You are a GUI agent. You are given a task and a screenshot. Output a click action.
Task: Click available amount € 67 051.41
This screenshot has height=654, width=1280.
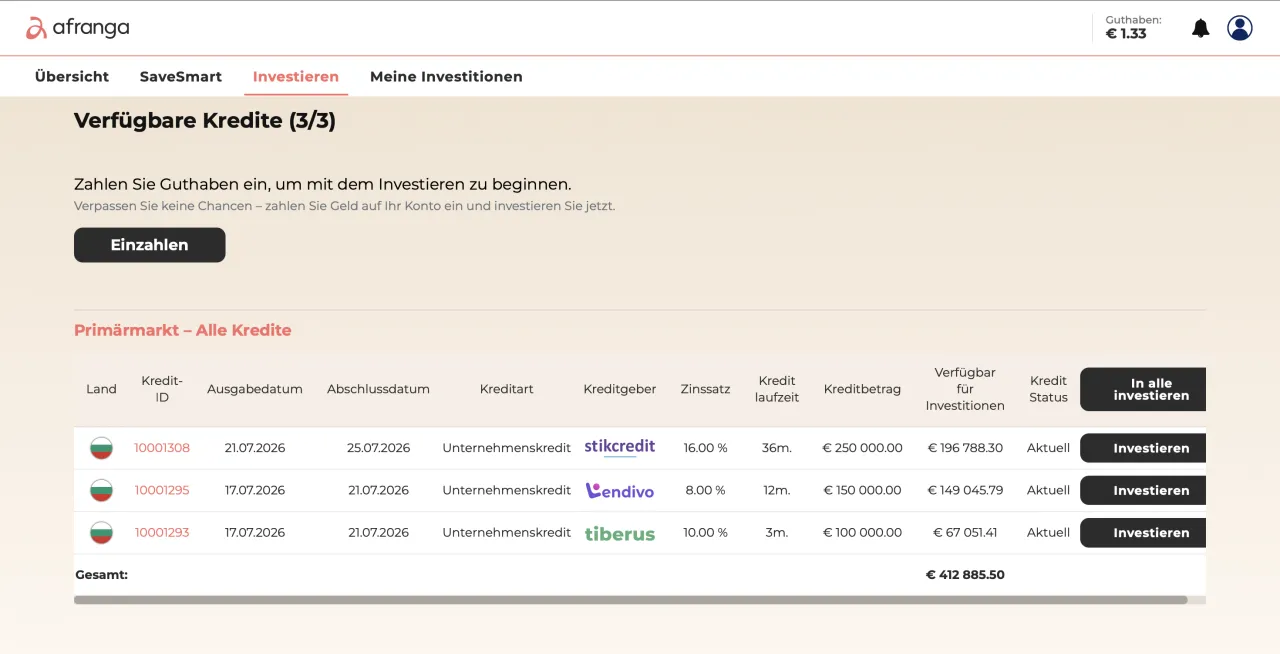[x=965, y=532]
